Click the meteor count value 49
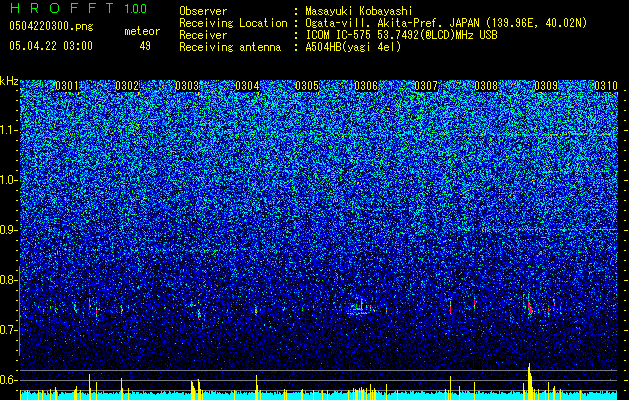This screenshot has height=400, width=629. pos(145,46)
